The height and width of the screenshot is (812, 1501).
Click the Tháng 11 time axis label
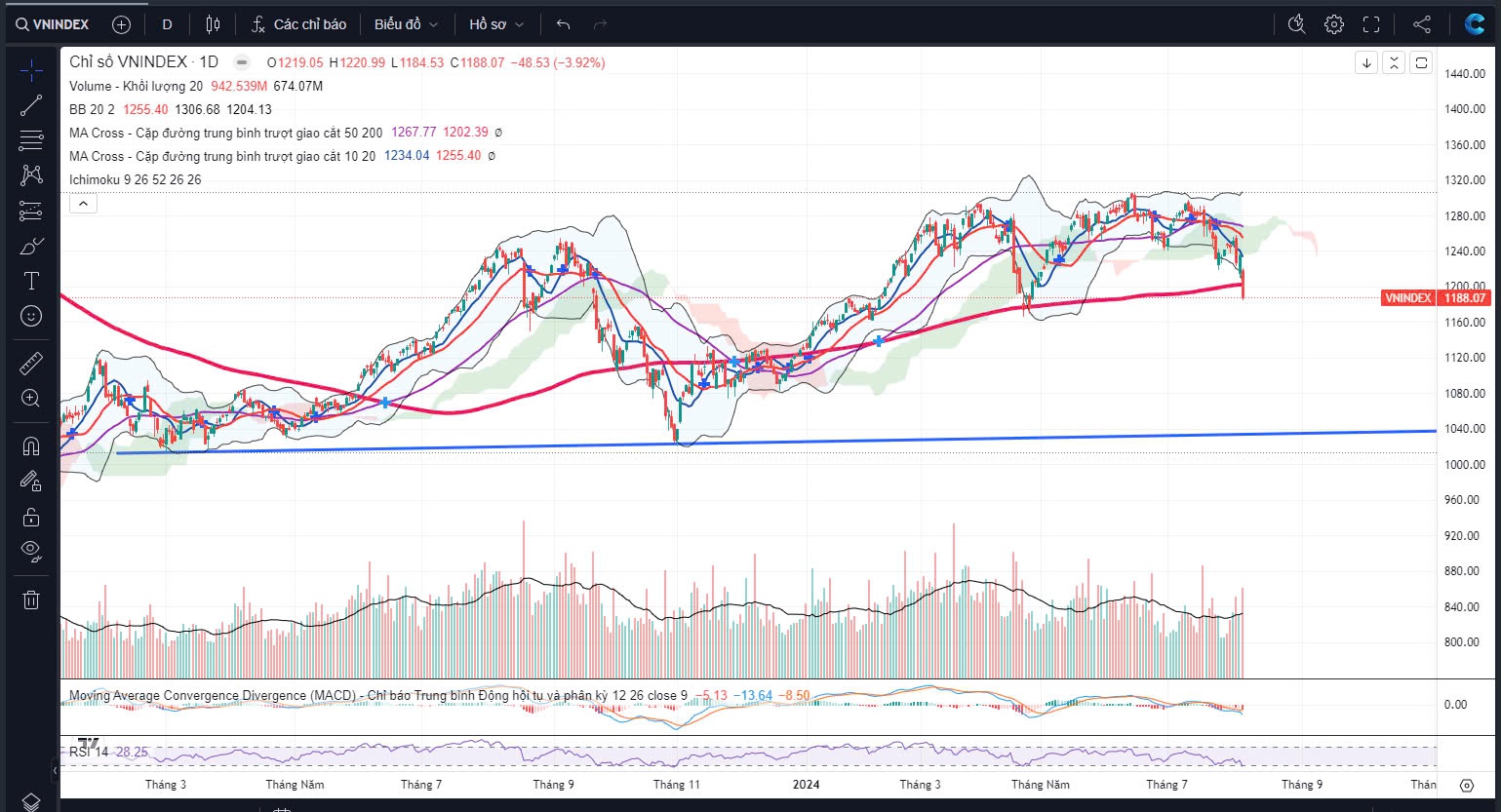point(677,785)
